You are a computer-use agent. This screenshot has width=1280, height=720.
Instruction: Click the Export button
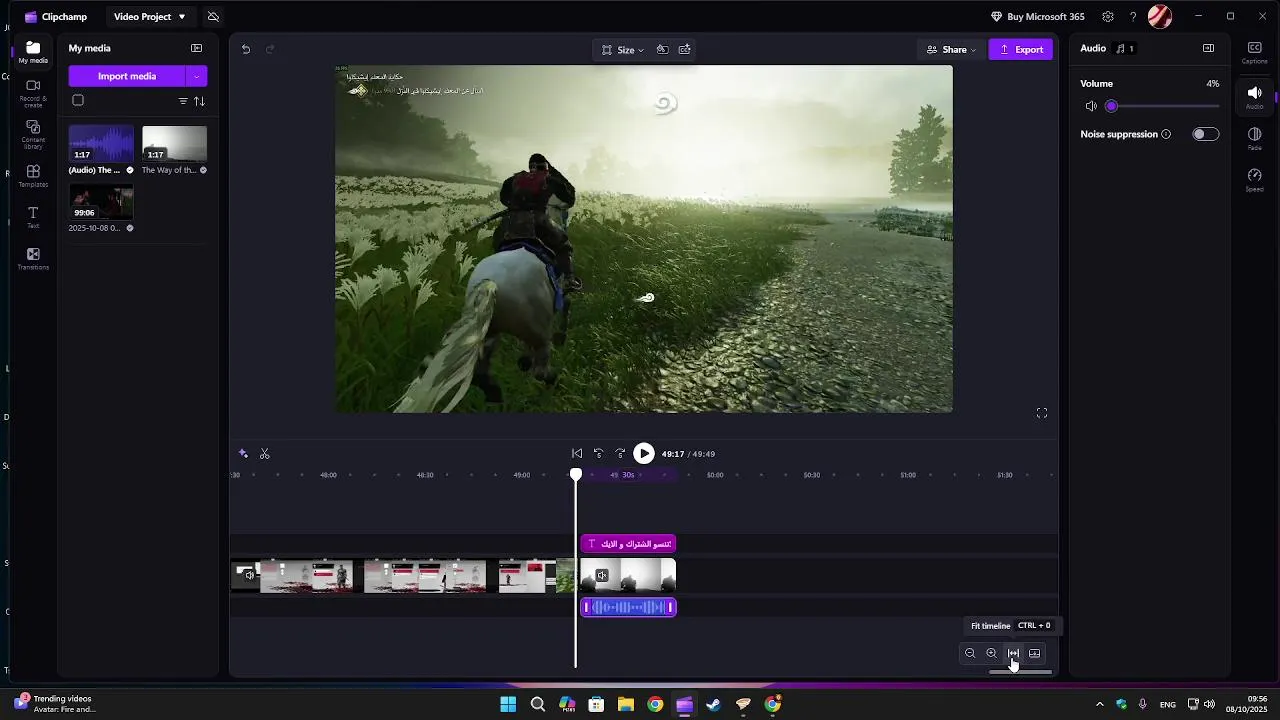pos(1021,49)
